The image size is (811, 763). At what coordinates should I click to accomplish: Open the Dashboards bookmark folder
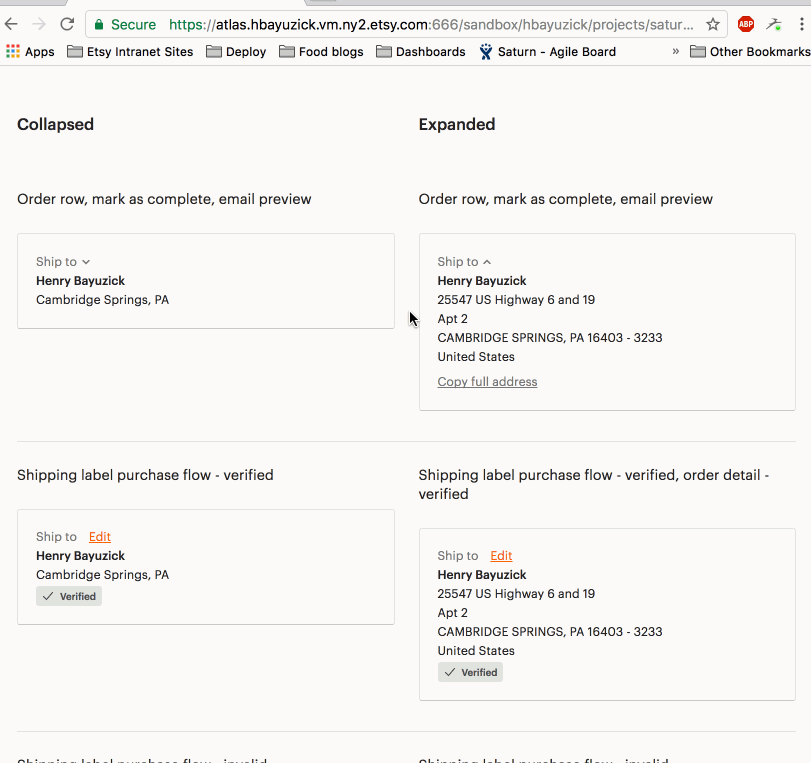click(x=420, y=52)
